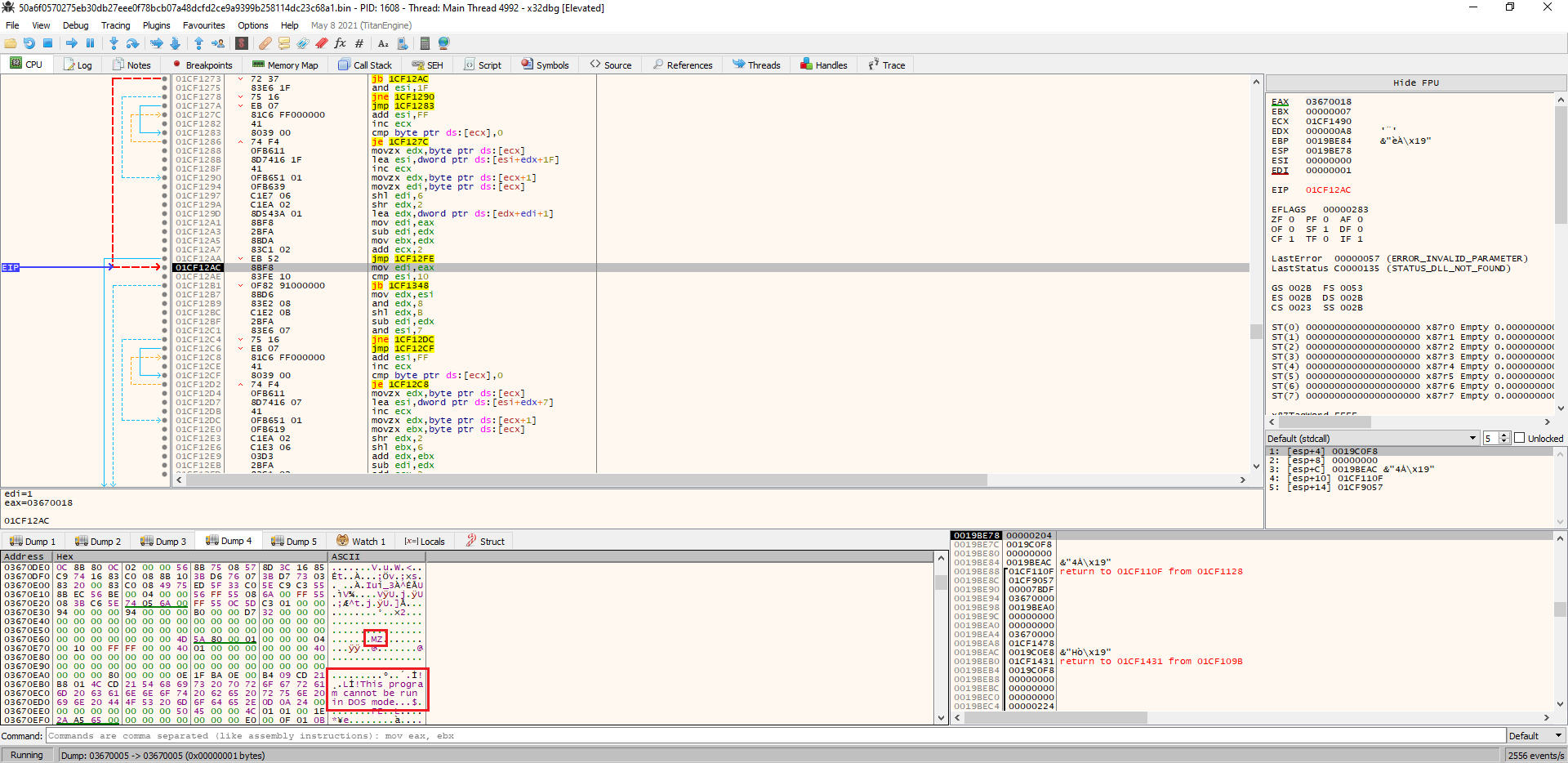Enable the Unlocked checkbox in registers panel

coord(1521,438)
